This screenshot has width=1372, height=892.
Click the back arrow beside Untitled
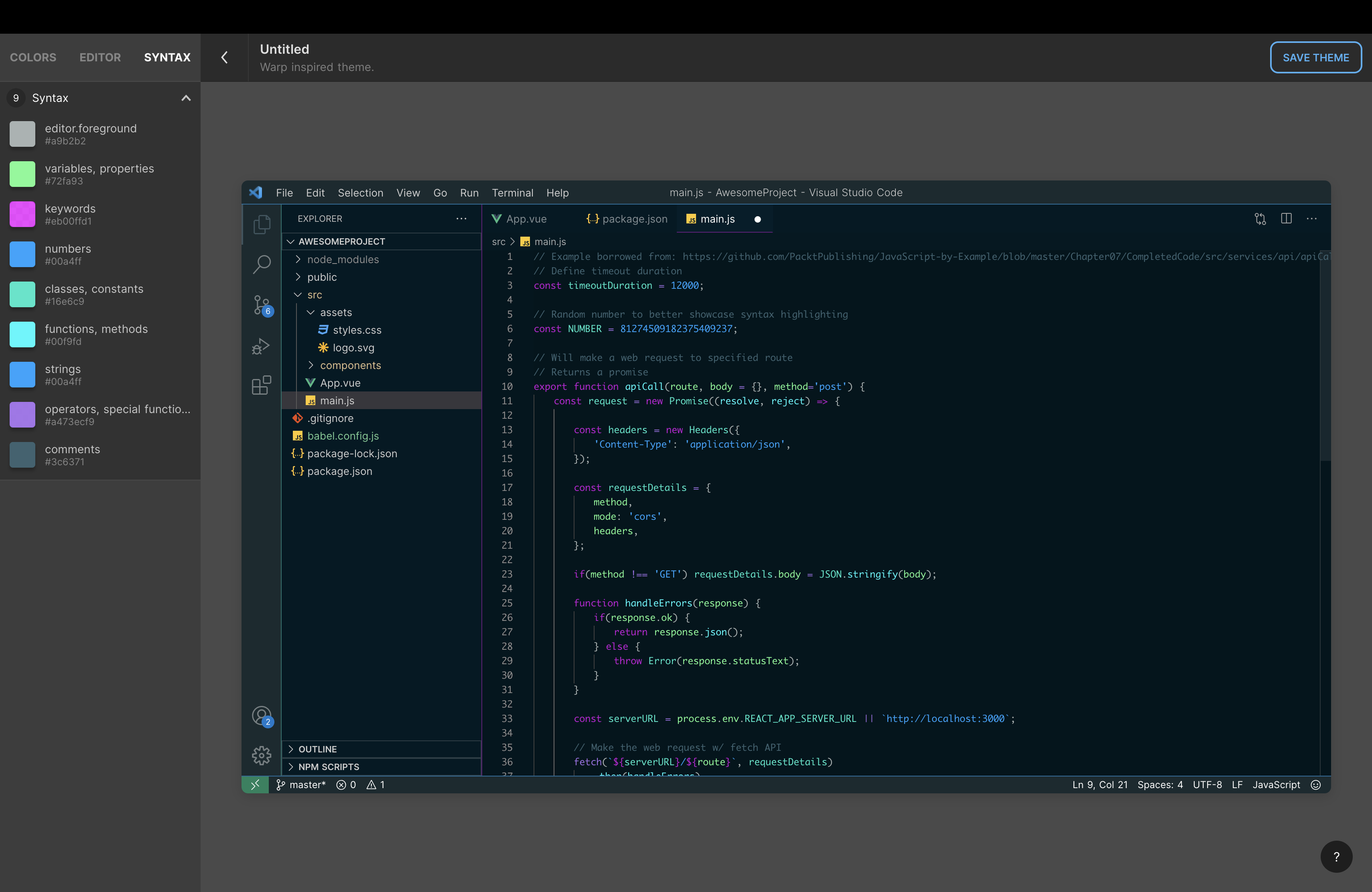click(225, 58)
